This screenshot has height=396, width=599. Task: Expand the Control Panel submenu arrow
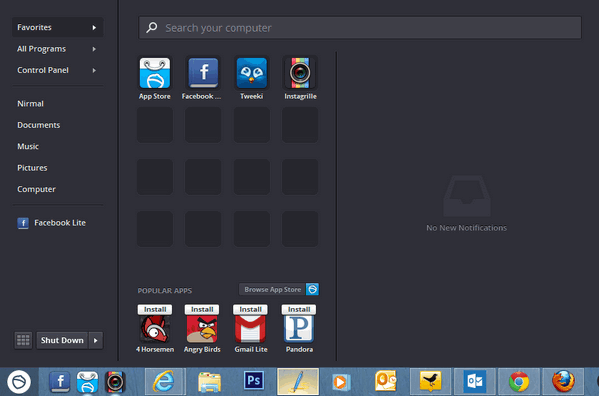94,70
